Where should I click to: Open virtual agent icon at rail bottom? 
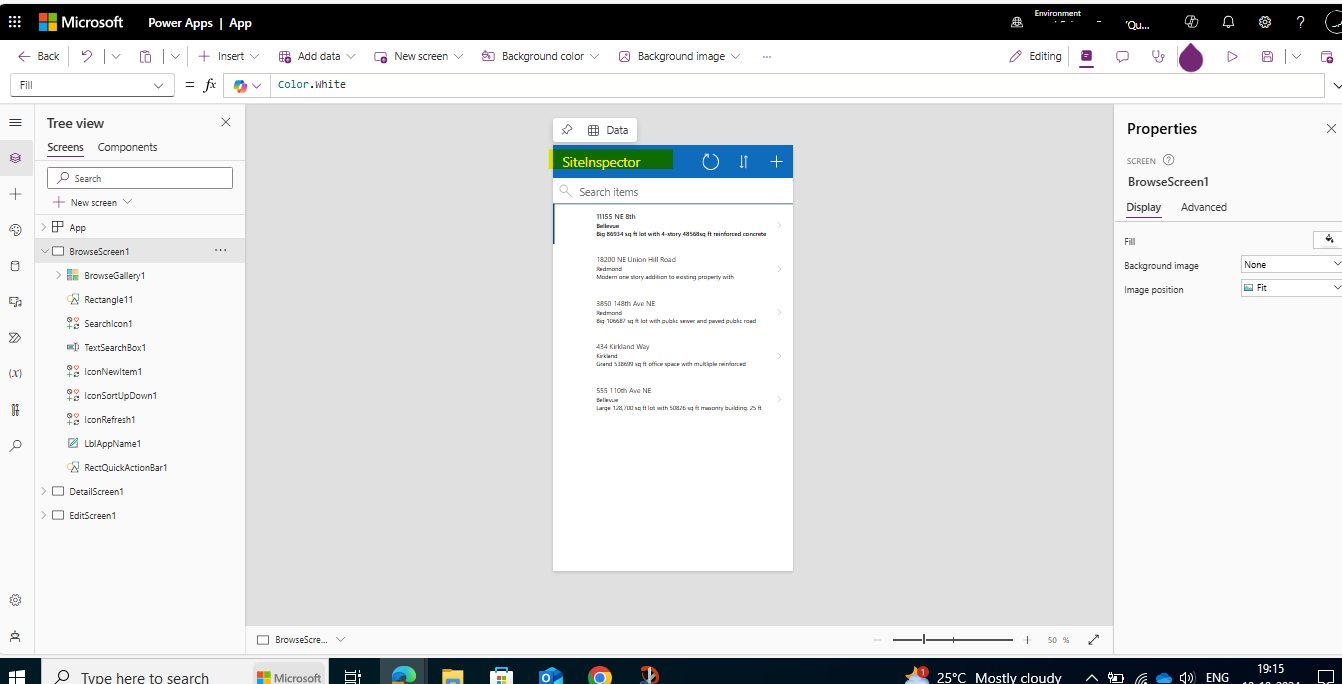[x=15, y=636]
